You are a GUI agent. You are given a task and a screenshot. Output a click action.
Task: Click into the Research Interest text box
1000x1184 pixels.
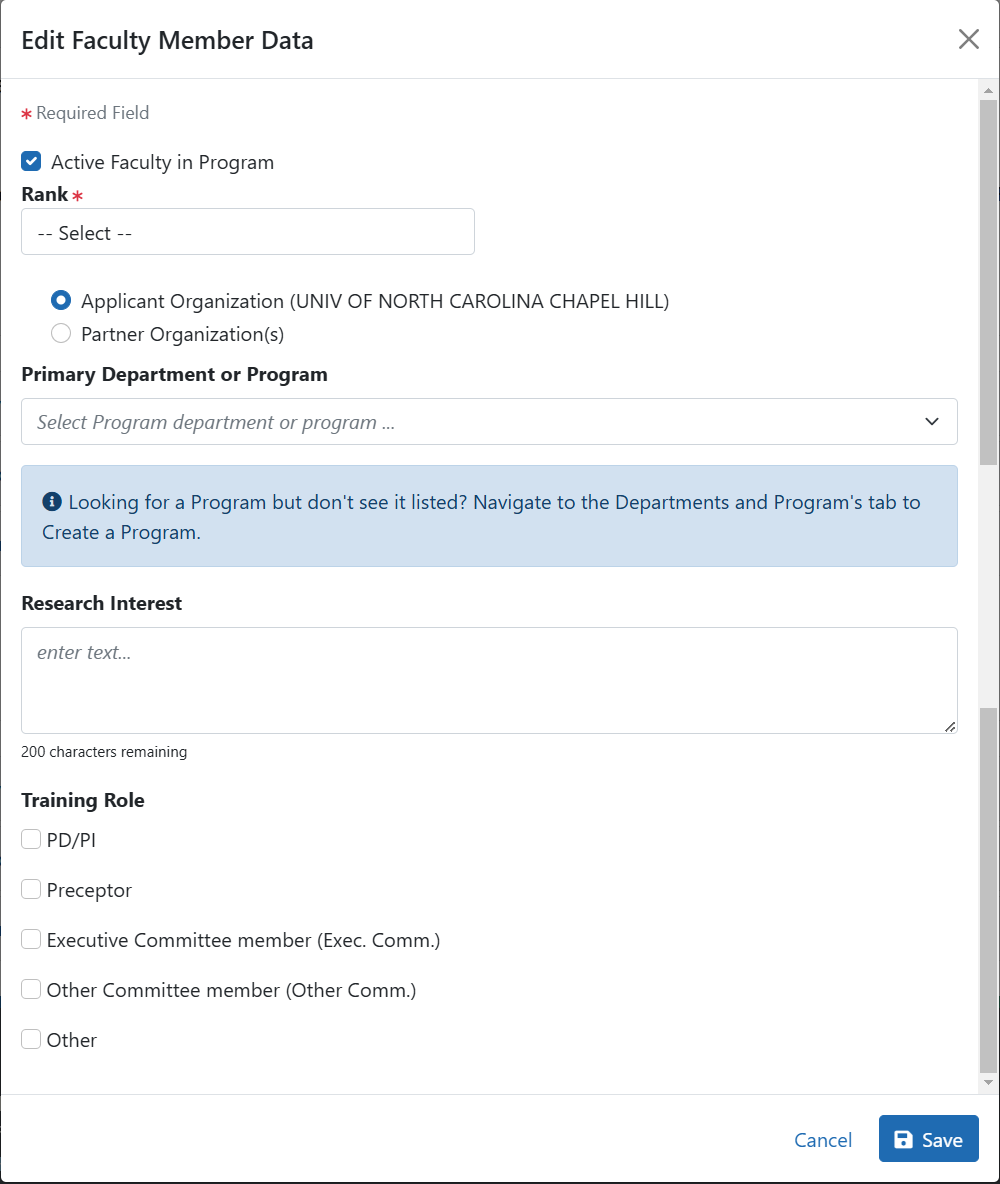click(489, 680)
